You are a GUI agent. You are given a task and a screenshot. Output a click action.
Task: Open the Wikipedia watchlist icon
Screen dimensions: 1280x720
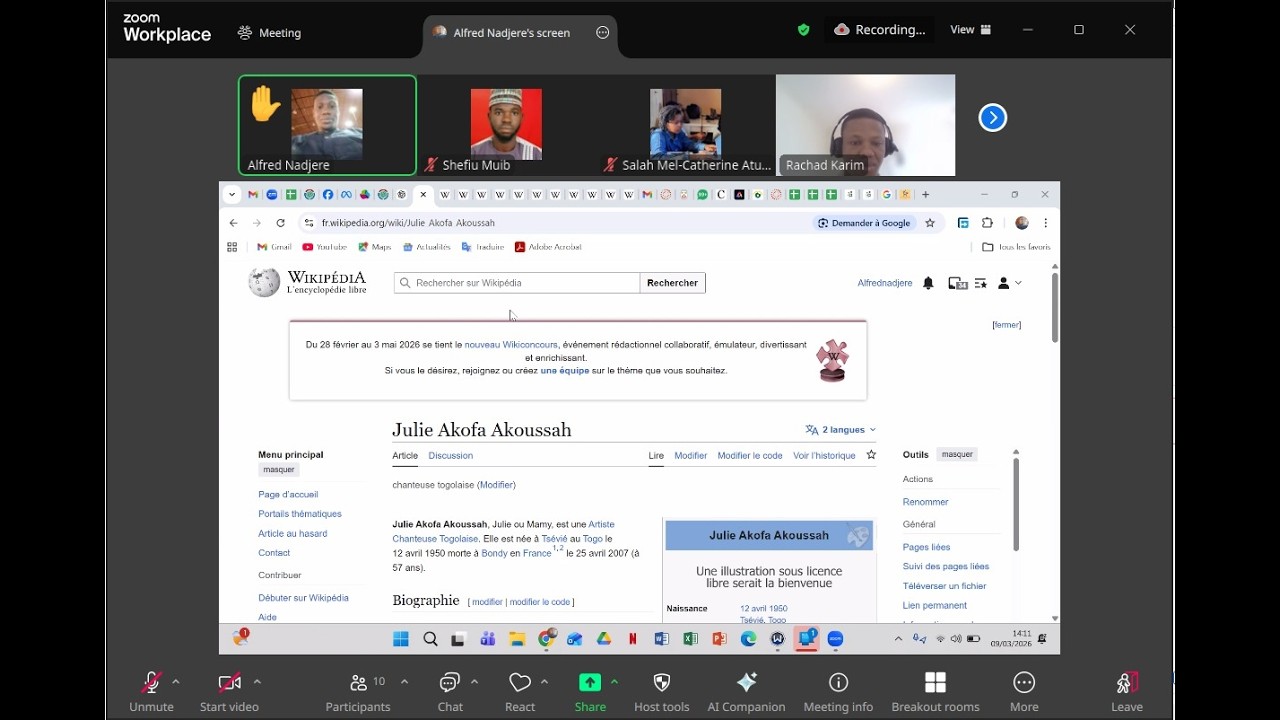(981, 283)
